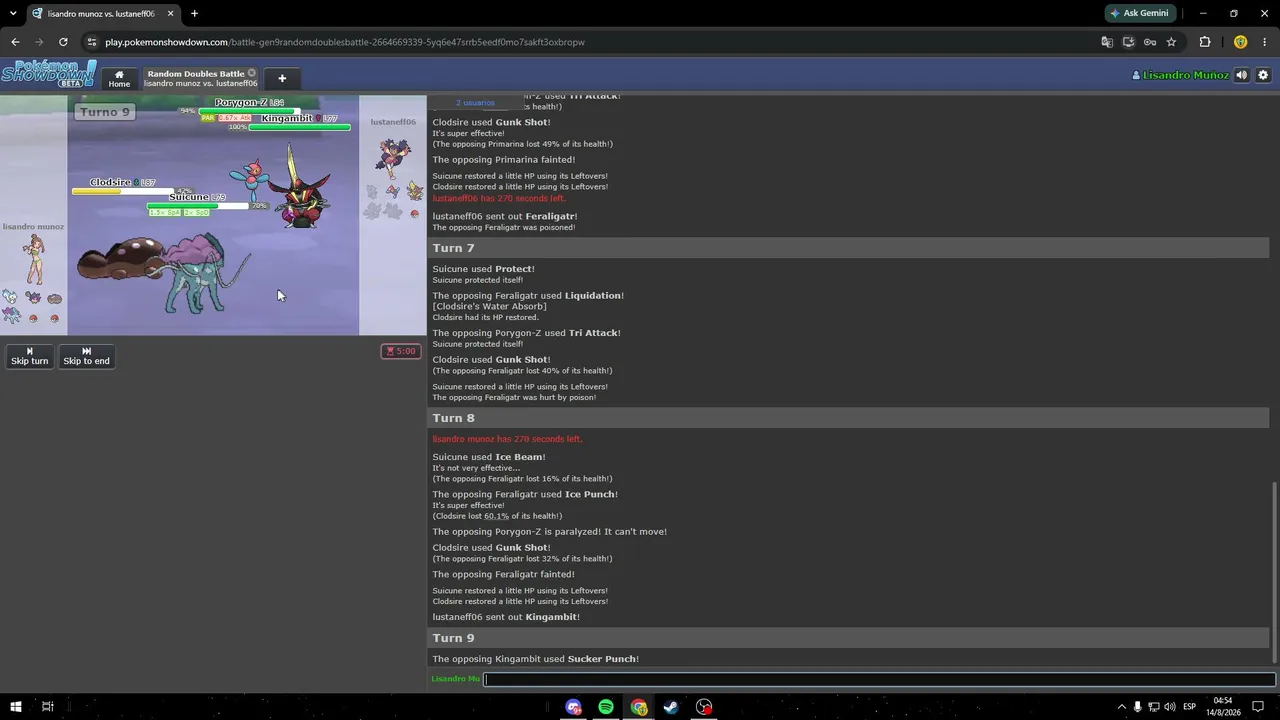This screenshot has width=1280, height=720.
Task: Open taskbar clock showing 04:54
Action: pyautogui.click(x=1223, y=707)
